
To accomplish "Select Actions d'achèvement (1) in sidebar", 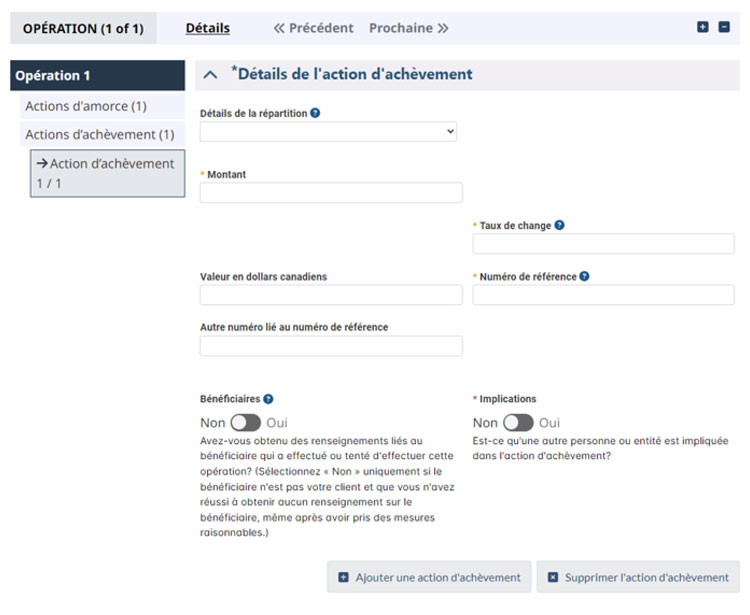I will pyautogui.click(x=99, y=134).
